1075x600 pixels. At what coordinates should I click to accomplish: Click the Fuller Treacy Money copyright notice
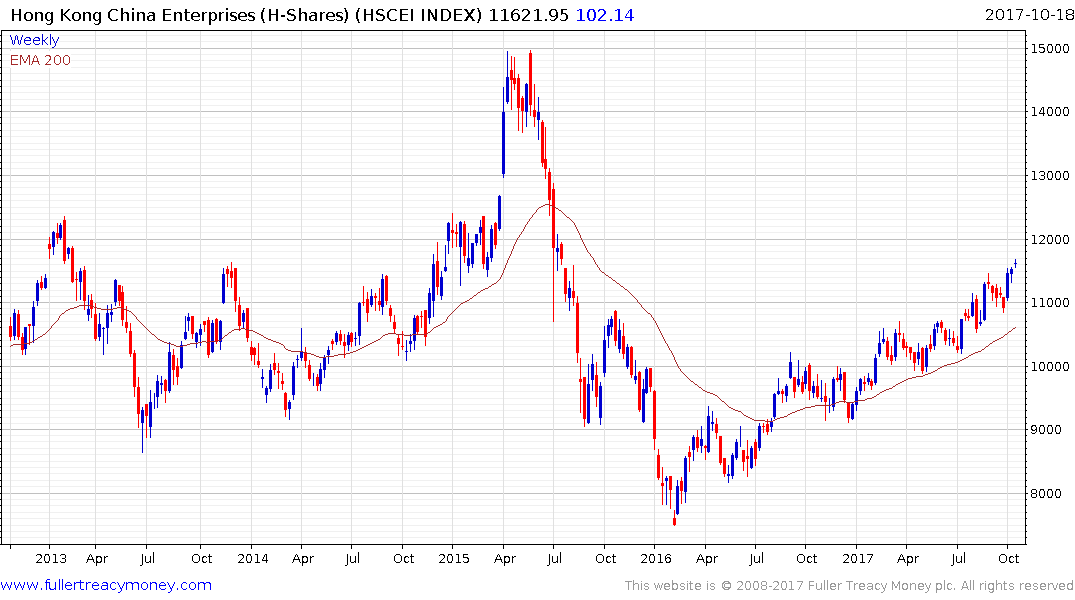click(x=849, y=586)
